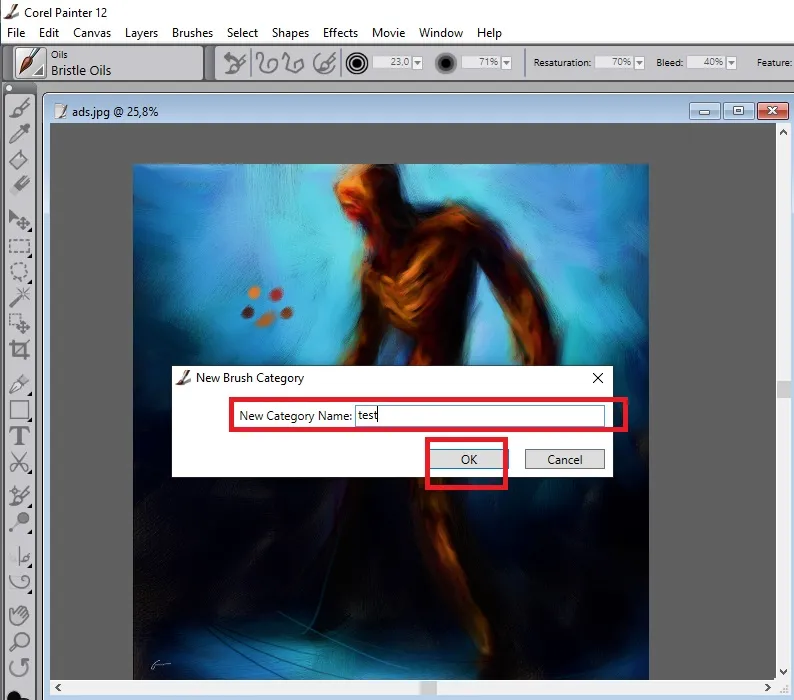This screenshot has width=794, height=700.
Task: Select the Dodge tool
Action: (x=20, y=522)
